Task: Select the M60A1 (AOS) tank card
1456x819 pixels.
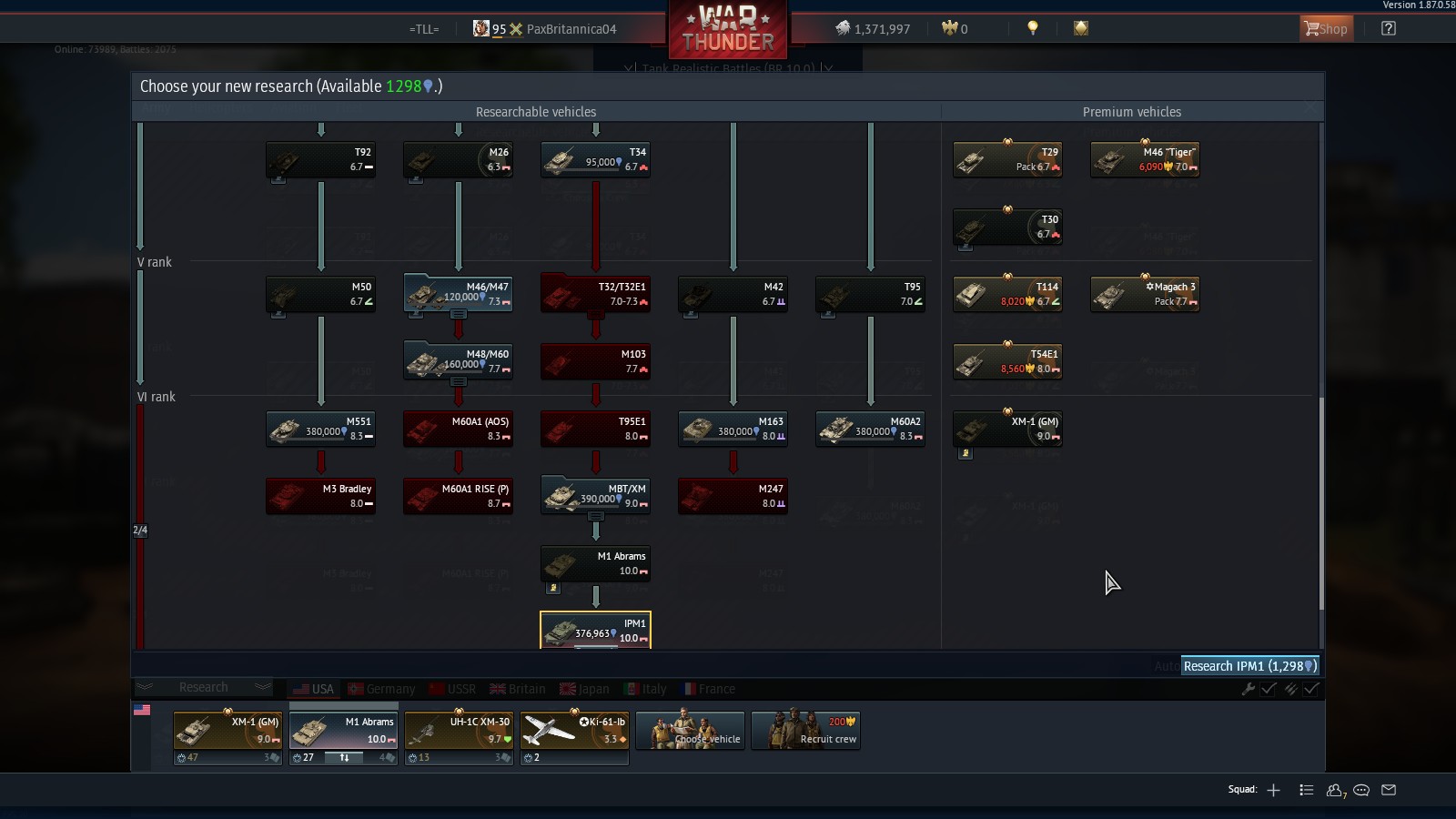Action: click(459, 430)
